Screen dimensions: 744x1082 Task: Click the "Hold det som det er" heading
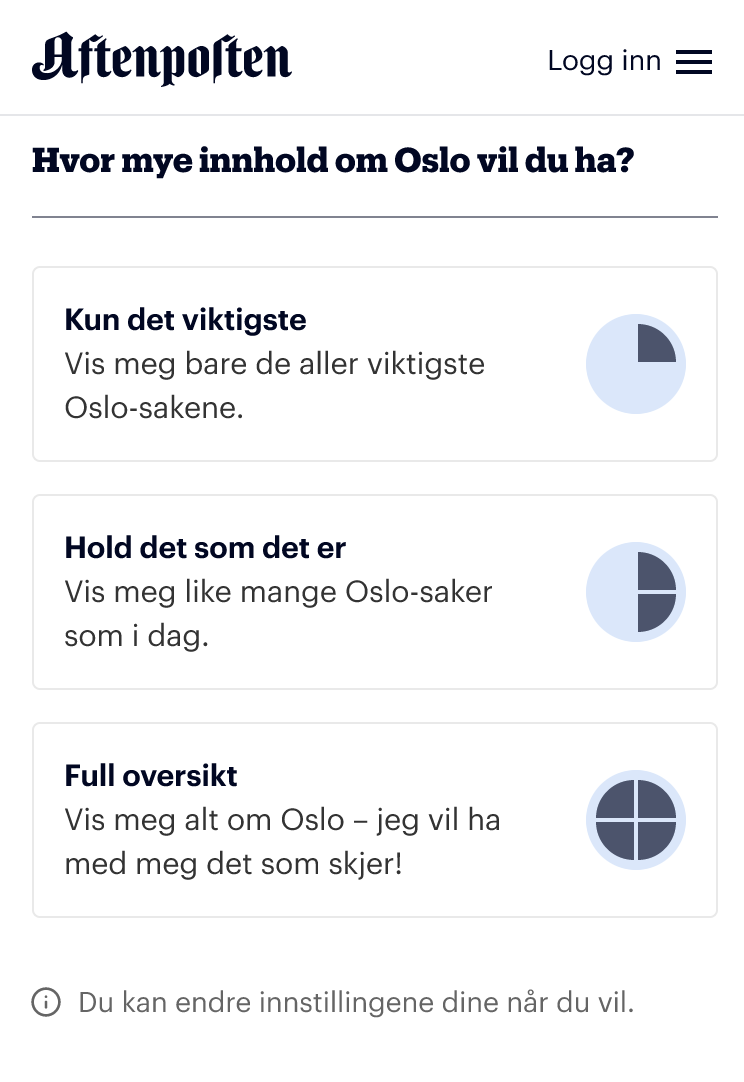(x=205, y=548)
